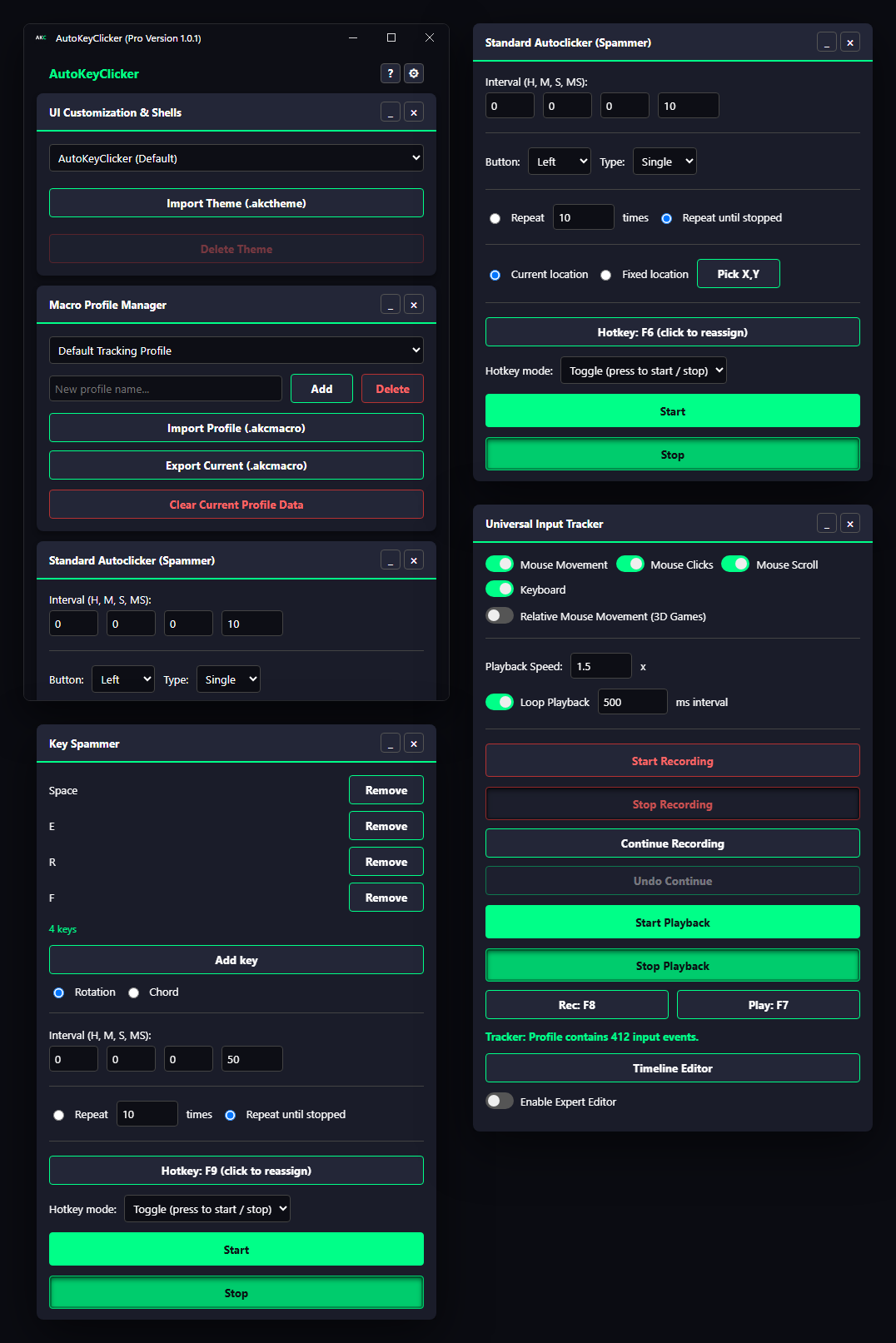Open the help question mark icon
The height and width of the screenshot is (1343, 896).
tap(391, 73)
